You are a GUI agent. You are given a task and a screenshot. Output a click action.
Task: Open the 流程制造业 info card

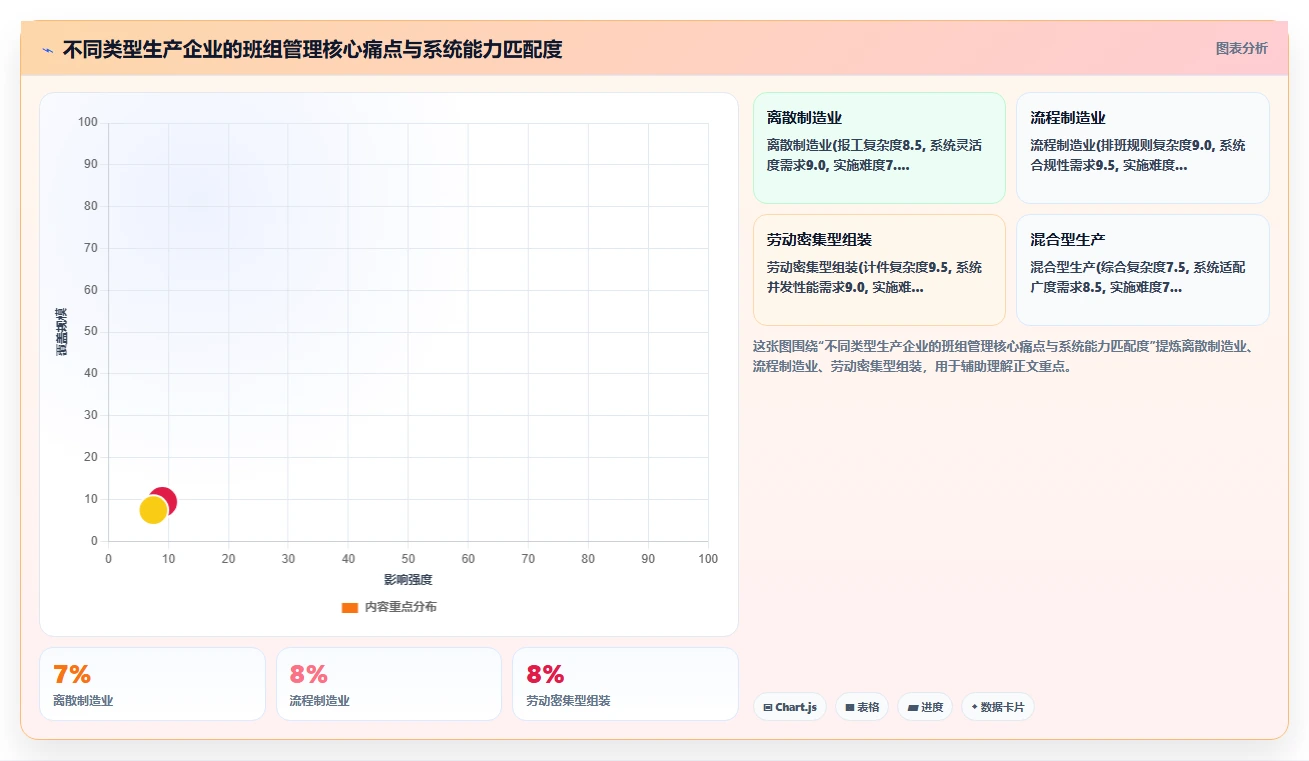[1143, 148]
